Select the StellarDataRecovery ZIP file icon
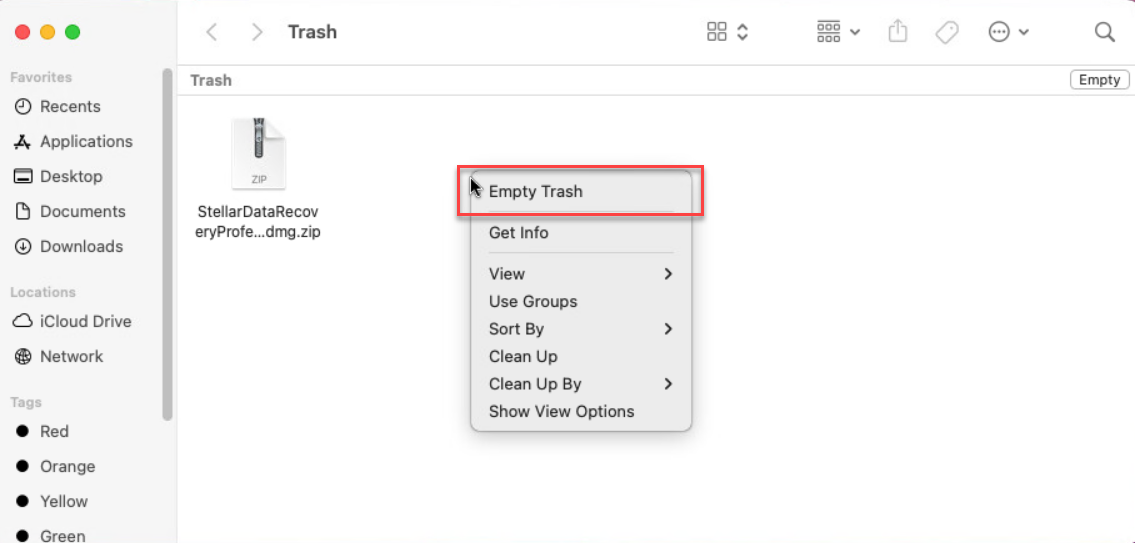 [x=259, y=154]
